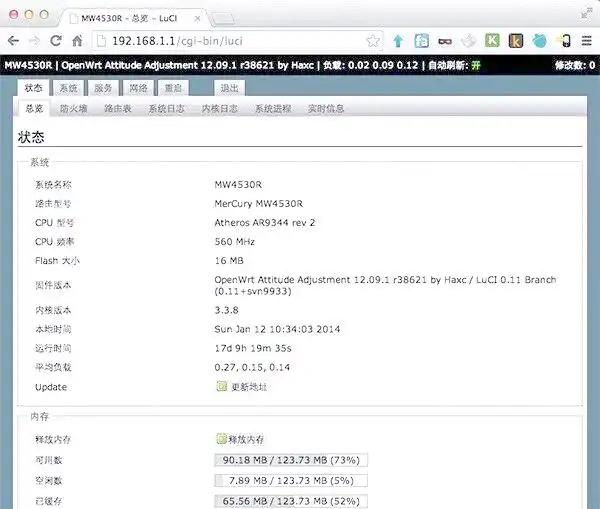Click the phone extension icon
This screenshot has width=600, height=509.
point(564,41)
